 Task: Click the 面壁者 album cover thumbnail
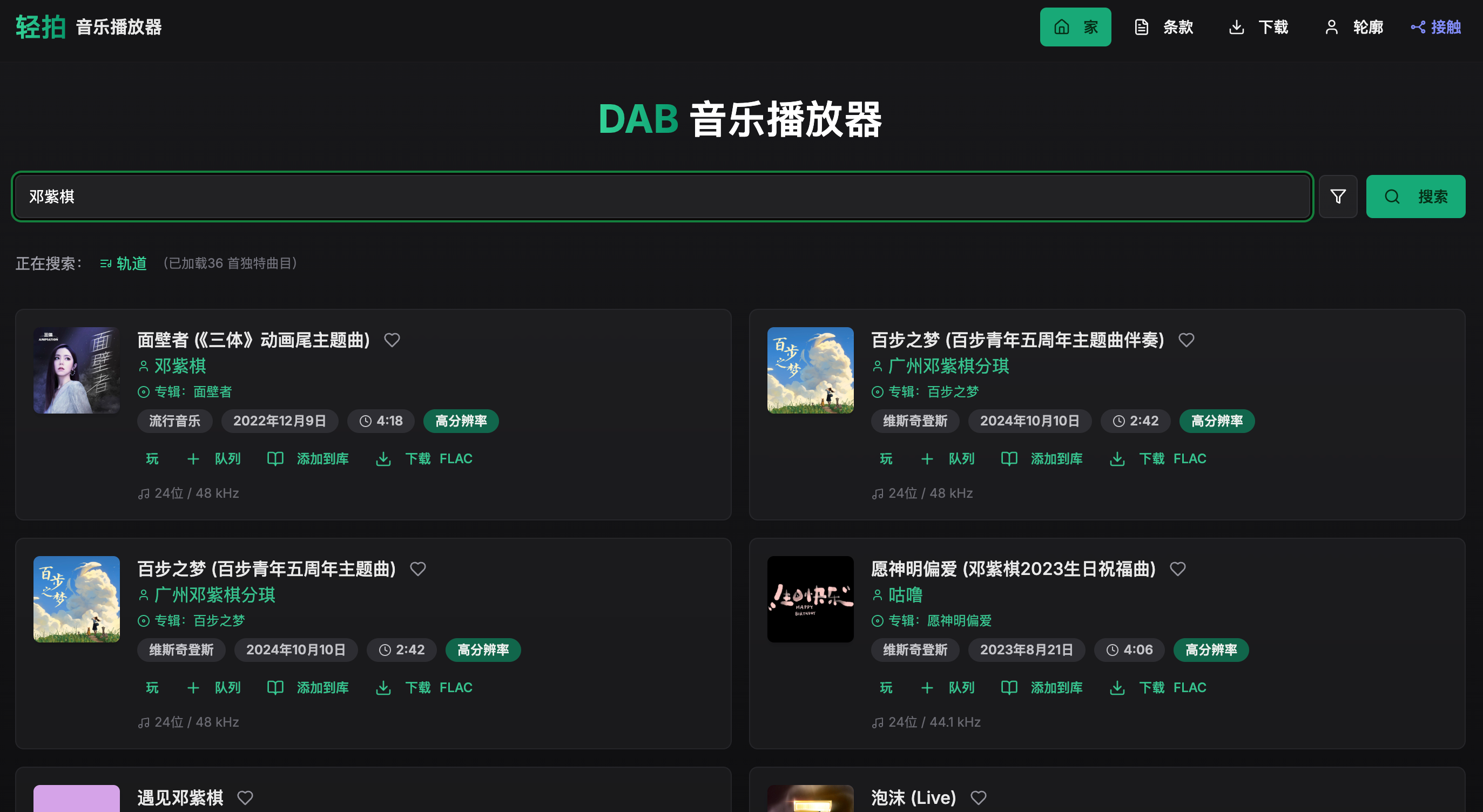(77, 370)
